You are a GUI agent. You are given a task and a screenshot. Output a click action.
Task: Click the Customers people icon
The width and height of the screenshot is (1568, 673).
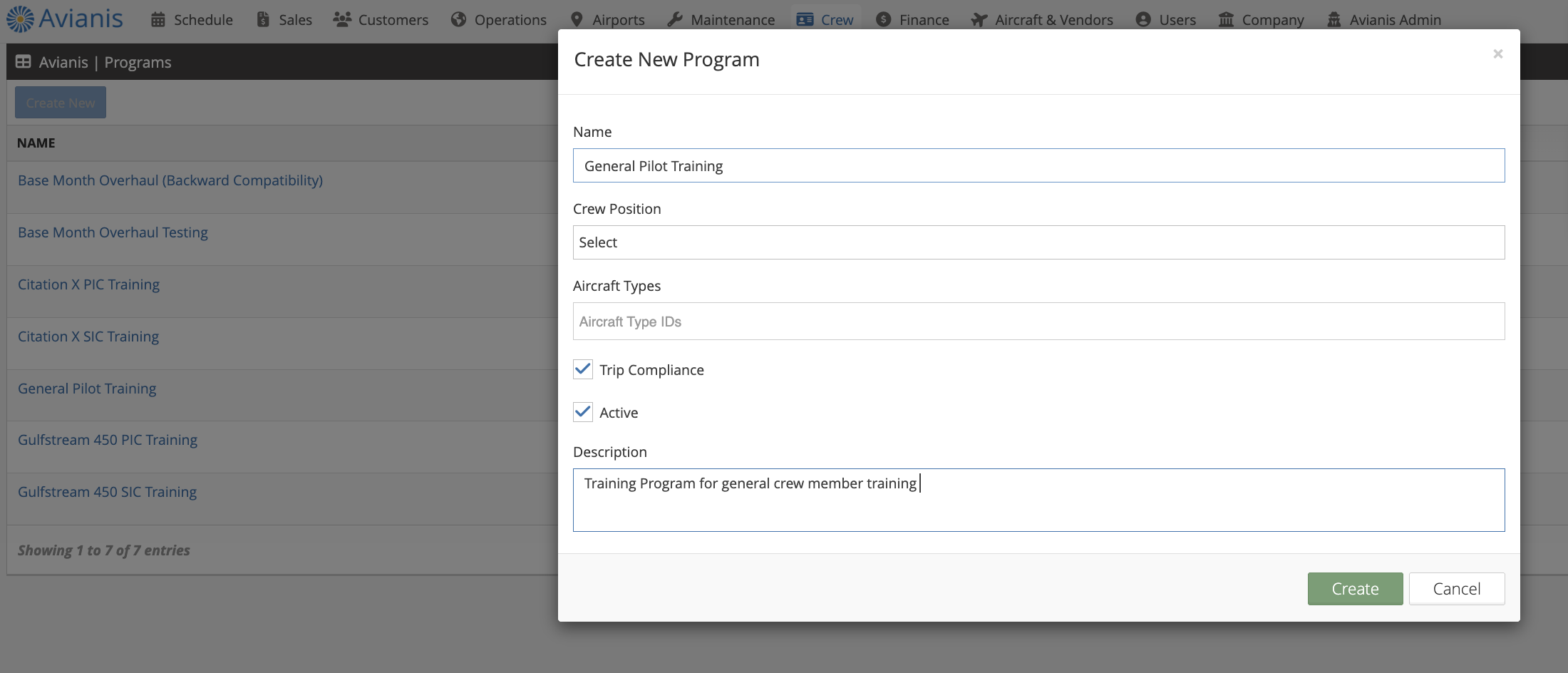(342, 20)
